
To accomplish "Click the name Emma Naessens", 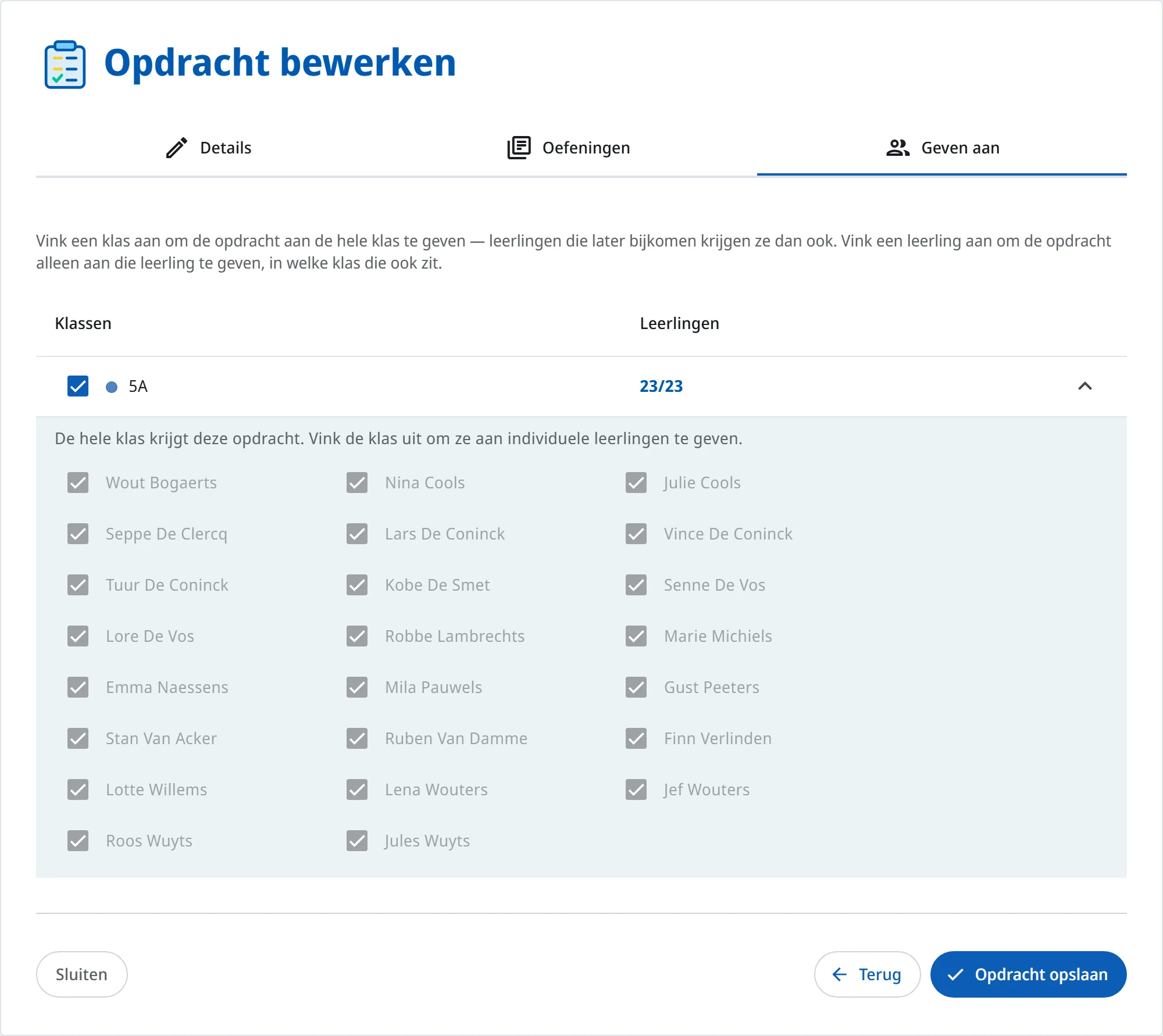I will [167, 687].
